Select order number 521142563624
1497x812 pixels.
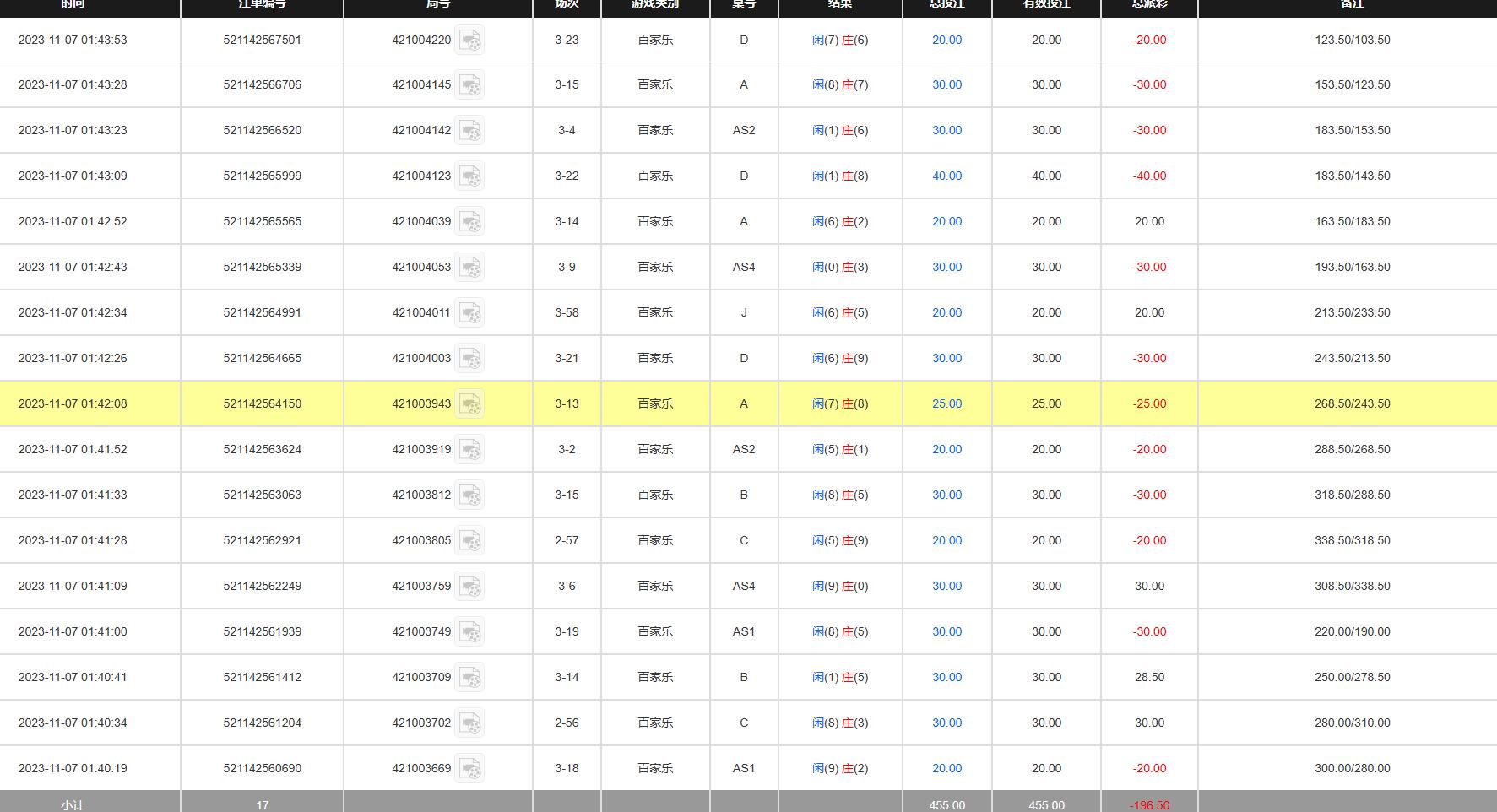point(263,449)
